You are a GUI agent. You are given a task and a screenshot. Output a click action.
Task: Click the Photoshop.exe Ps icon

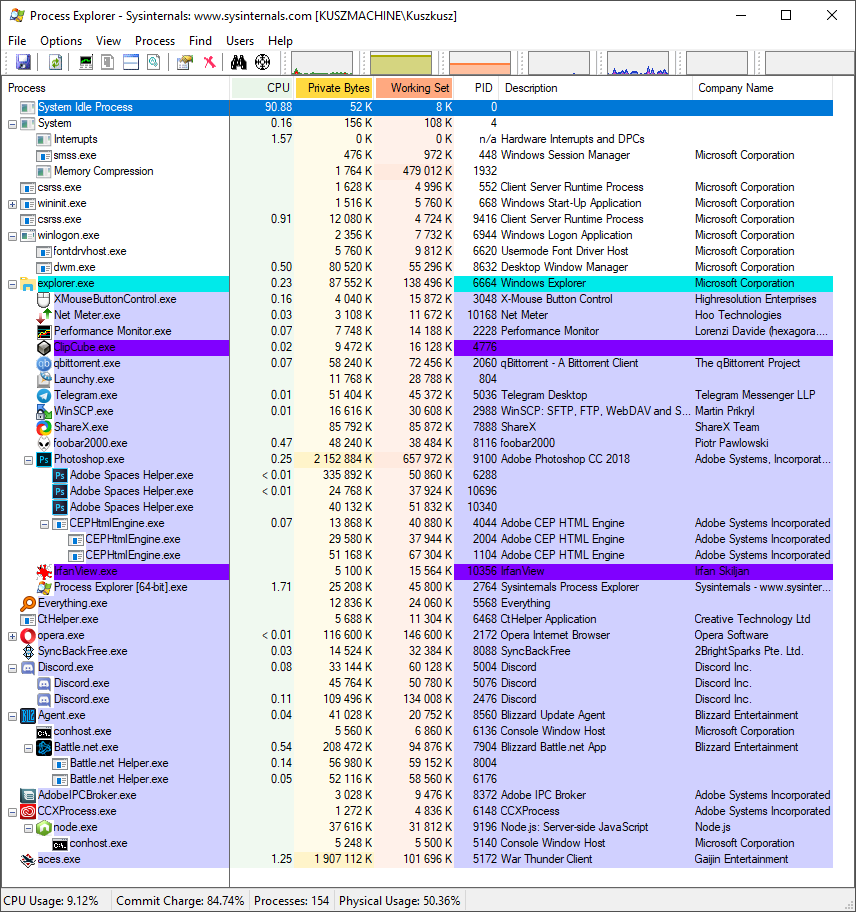pos(44,459)
